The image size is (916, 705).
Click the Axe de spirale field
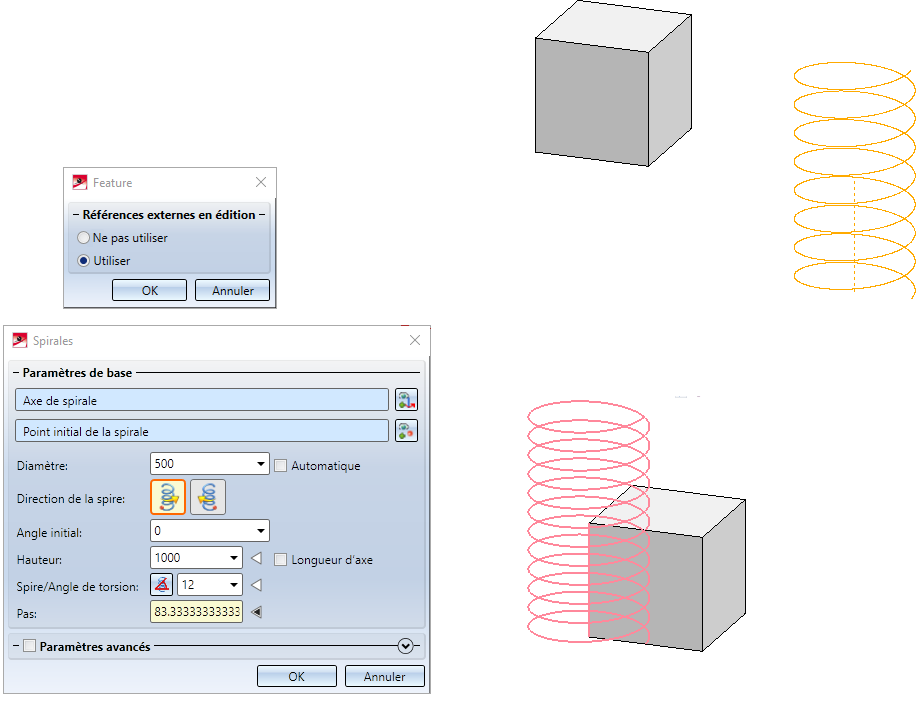(x=202, y=400)
